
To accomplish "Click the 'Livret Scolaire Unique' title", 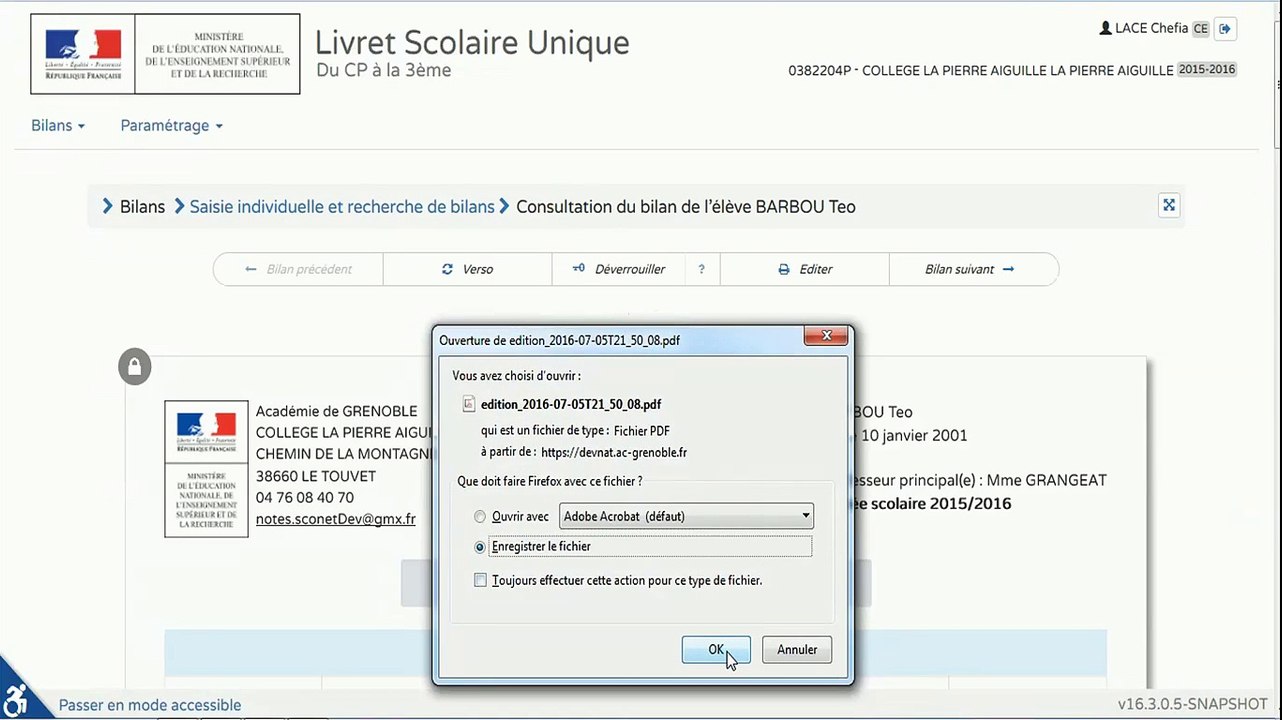I will pyautogui.click(x=472, y=42).
